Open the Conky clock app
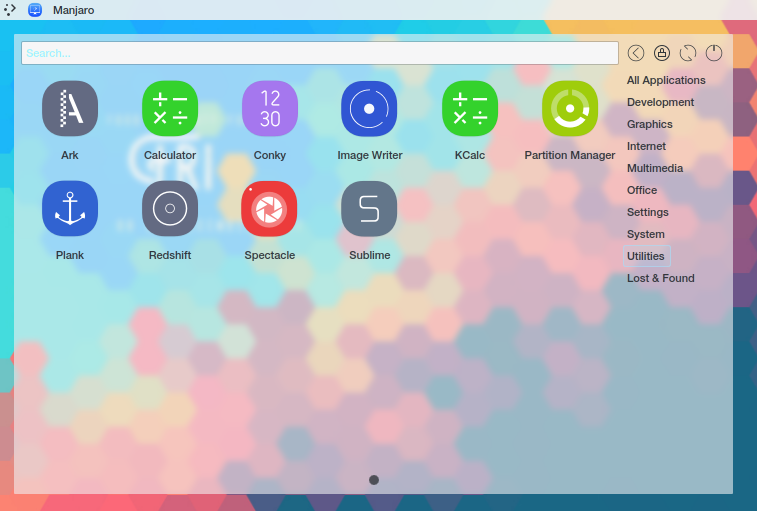The height and width of the screenshot is (511, 757). 270,109
